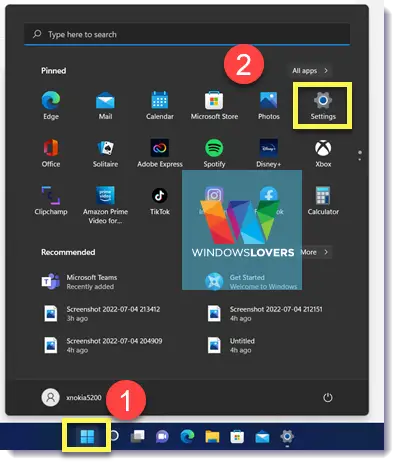Open the Settings app in Pinned

(x=323, y=106)
